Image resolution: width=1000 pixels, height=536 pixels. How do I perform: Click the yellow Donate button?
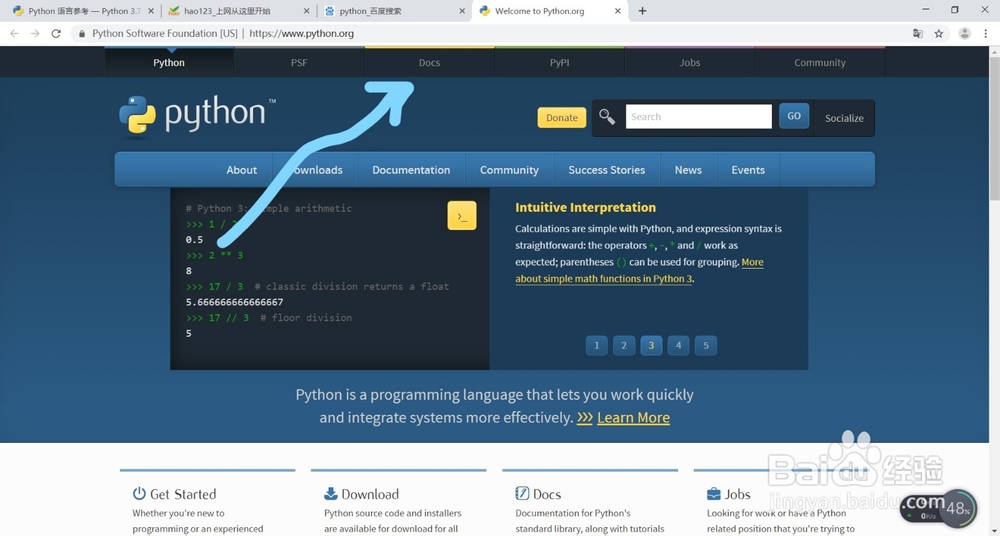pyautogui.click(x=562, y=117)
